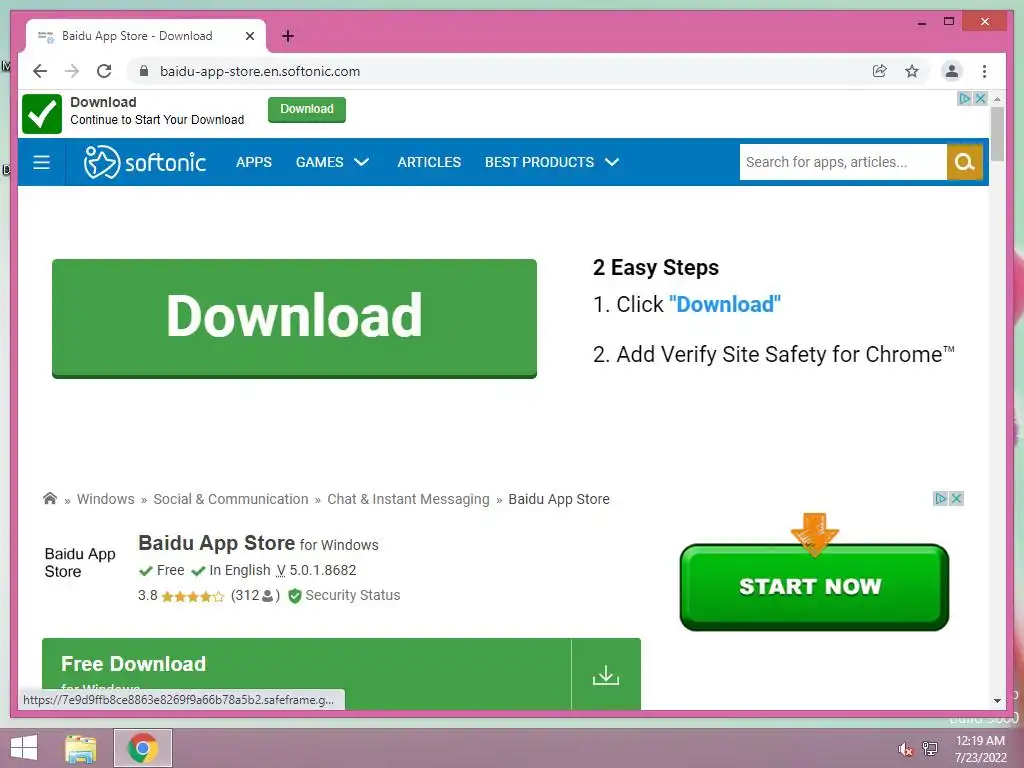Open the Windows Start button
Viewport: 1024px width, 768px height.
24,748
